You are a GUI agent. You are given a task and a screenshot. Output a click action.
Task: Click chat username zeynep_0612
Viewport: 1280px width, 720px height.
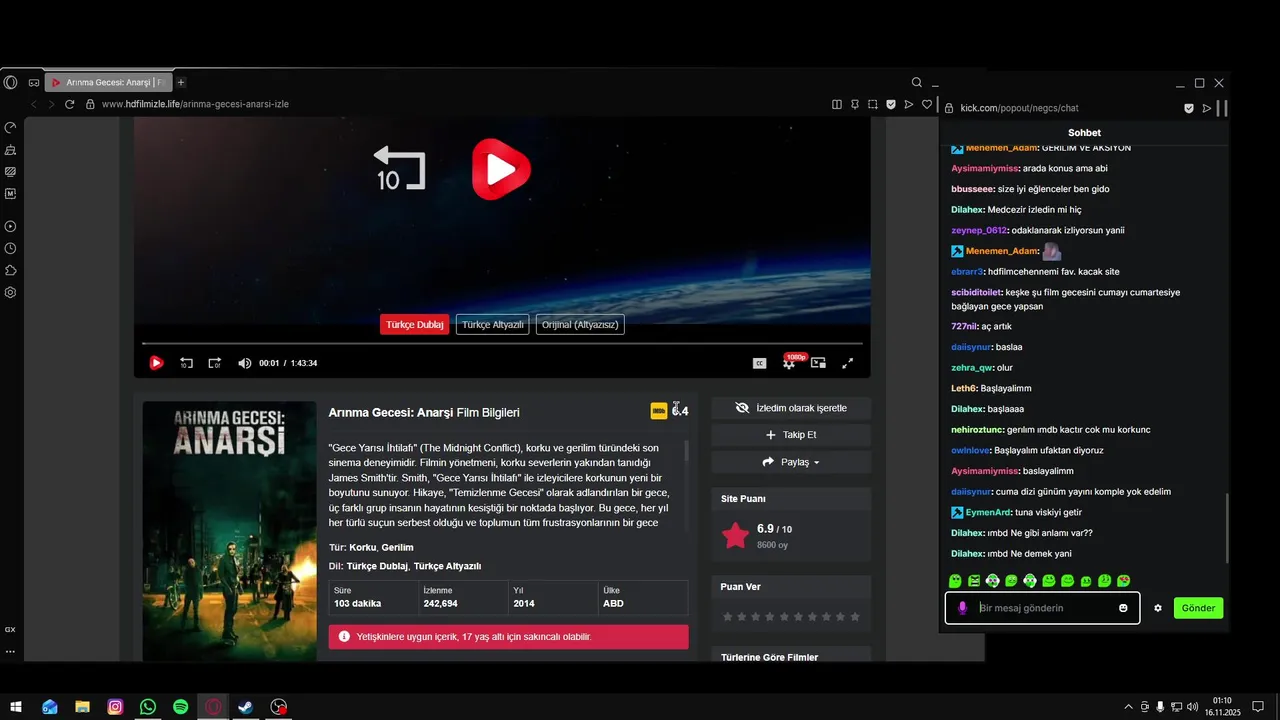point(979,230)
